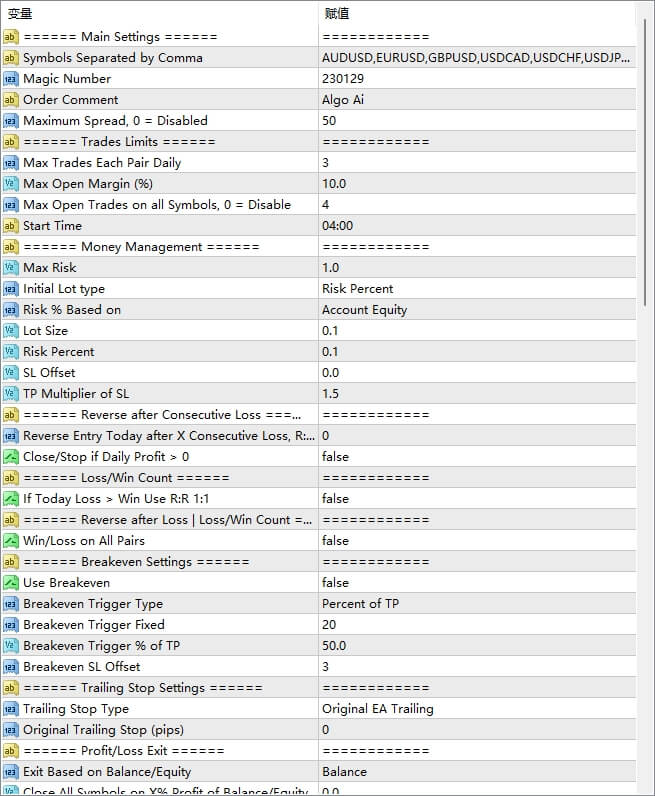Image resolution: width=655 pixels, height=796 pixels.
Task: Click the icon beside Breakeven Trigger % of TP
Action: (x=10, y=646)
